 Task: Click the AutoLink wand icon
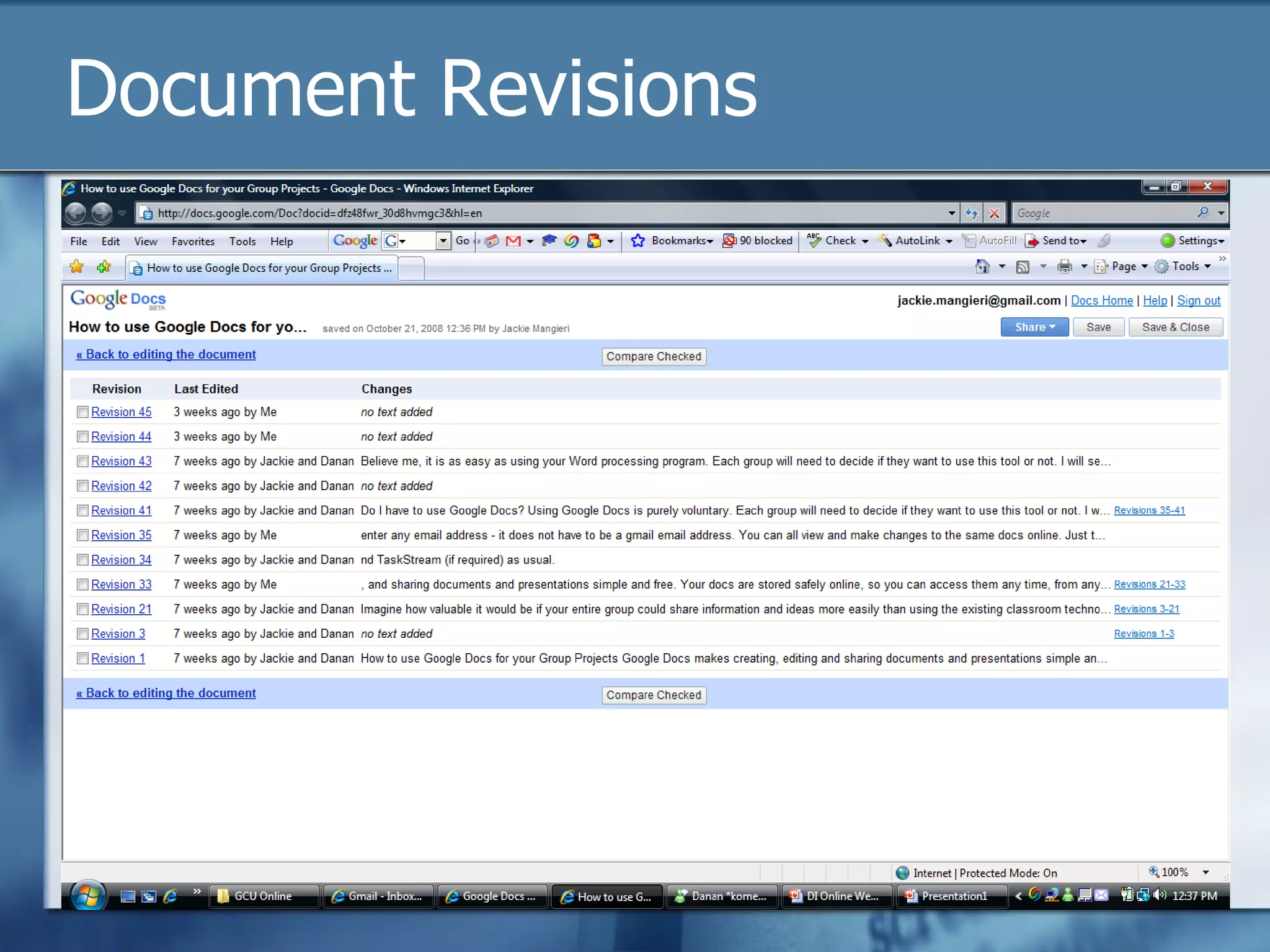click(x=885, y=240)
